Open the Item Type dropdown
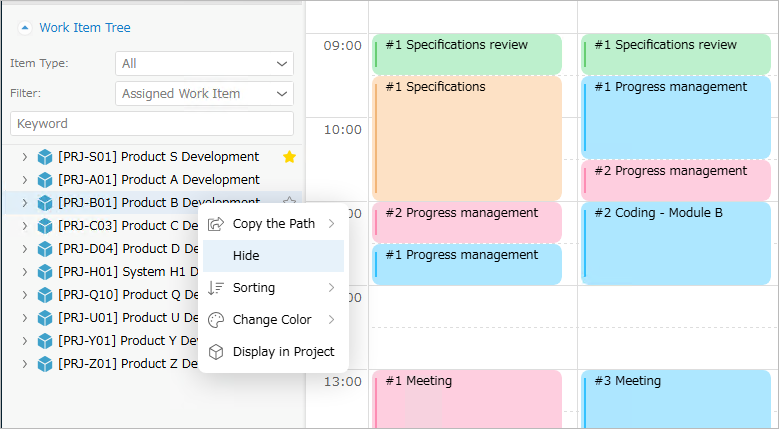The image size is (779, 429). pos(204,64)
